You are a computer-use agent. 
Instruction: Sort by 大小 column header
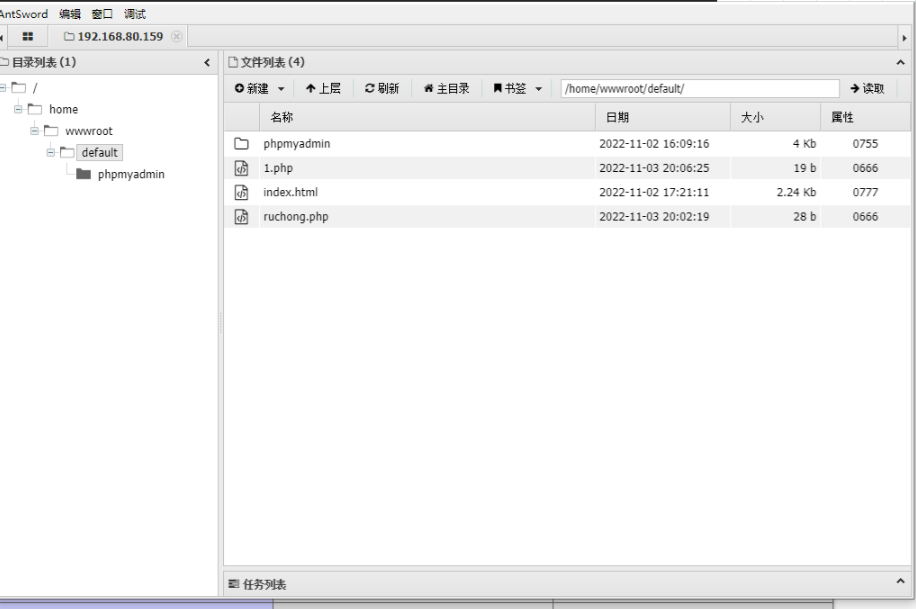[x=752, y=117]
